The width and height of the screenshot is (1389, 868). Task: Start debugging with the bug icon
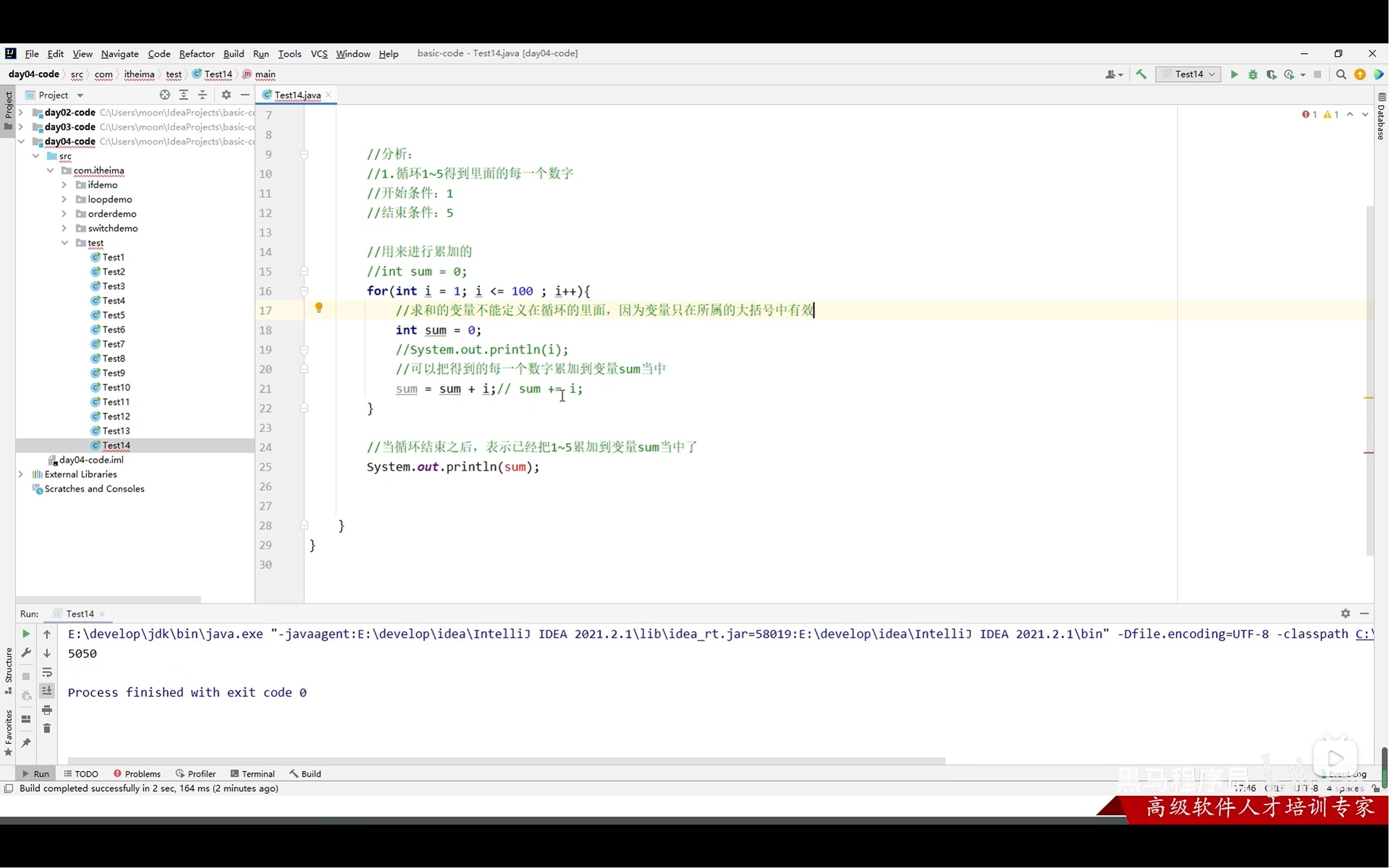(x=1253, y=75)
